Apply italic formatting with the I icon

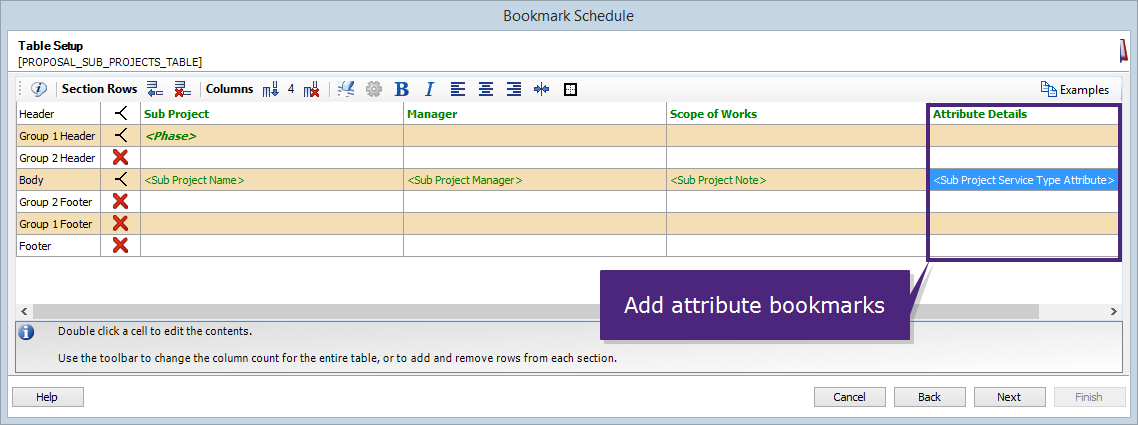429,89
